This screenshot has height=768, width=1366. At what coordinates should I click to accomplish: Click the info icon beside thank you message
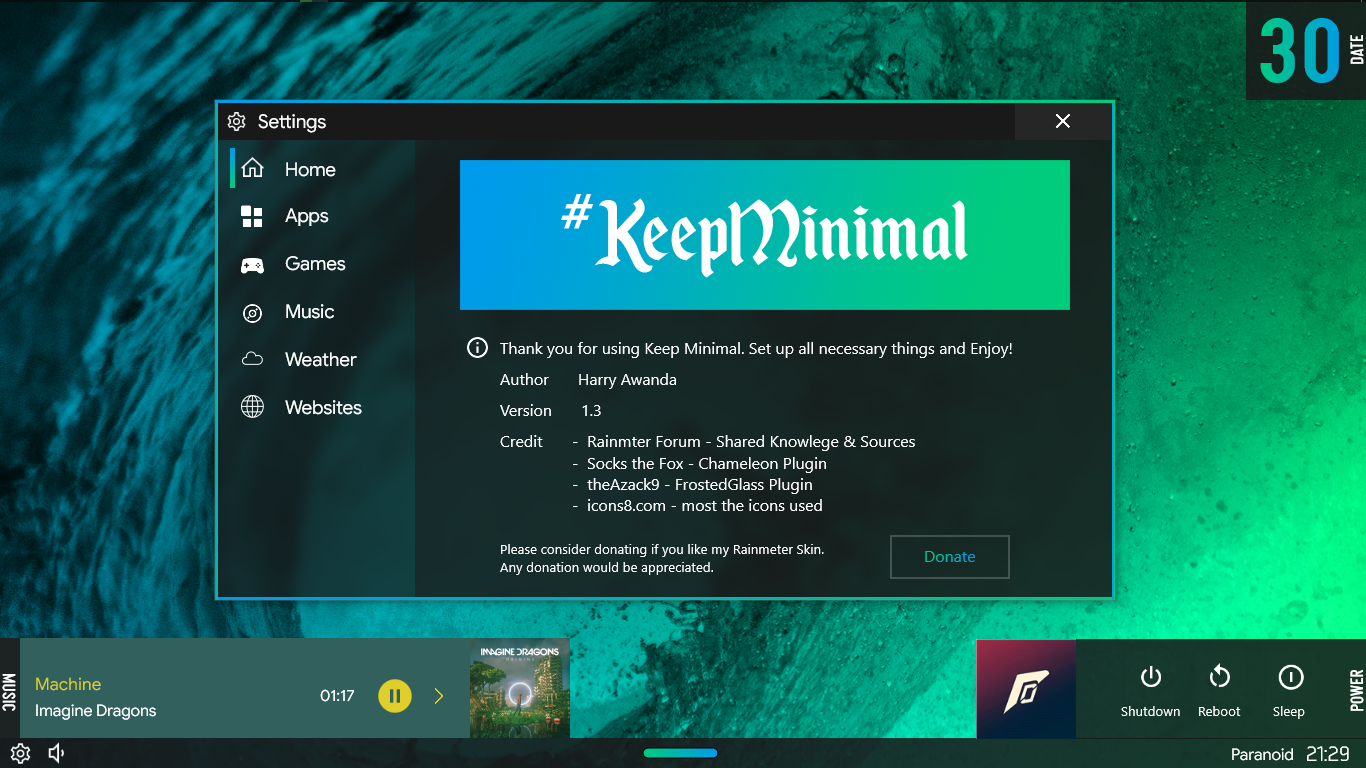(x=478, y=348)
